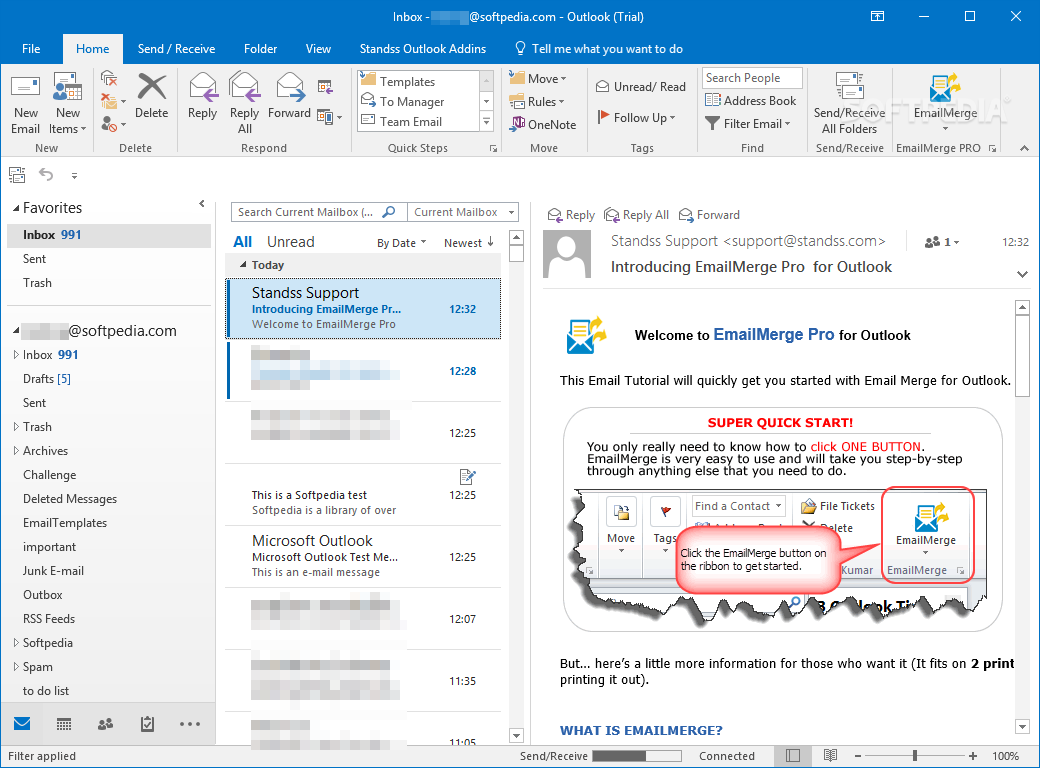Image resolution: width=1040 pixels, height=768 pixels.
Task: Click Tell me what you want to do
Action: [598, 48]
